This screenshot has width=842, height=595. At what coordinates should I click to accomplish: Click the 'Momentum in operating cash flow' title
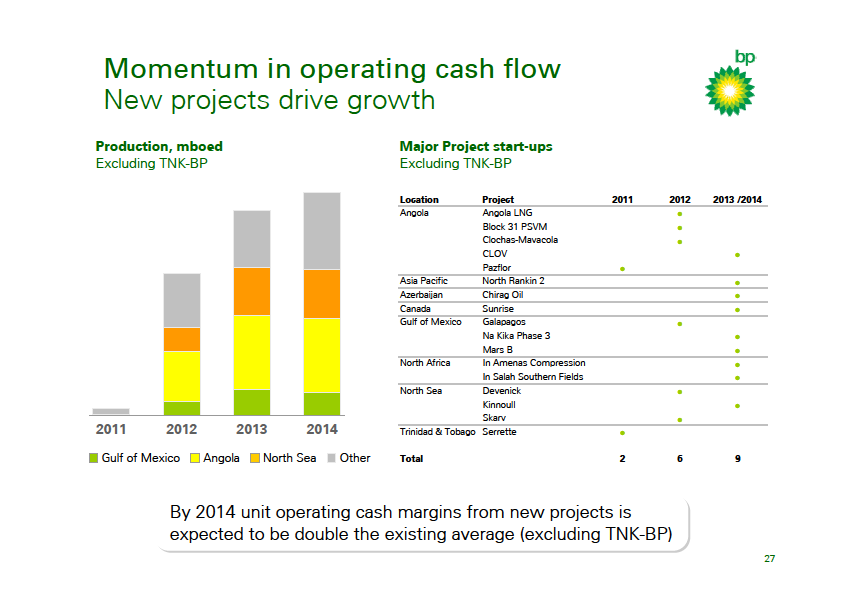click(332, 69)
